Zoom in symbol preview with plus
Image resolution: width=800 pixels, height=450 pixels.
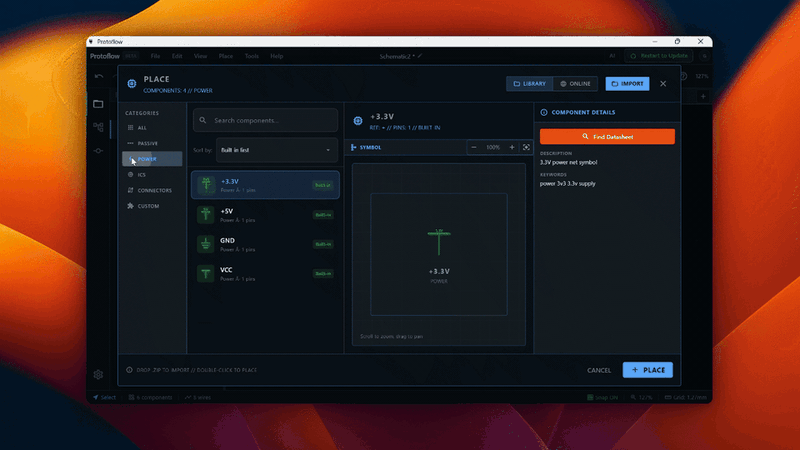coord(512,147)
